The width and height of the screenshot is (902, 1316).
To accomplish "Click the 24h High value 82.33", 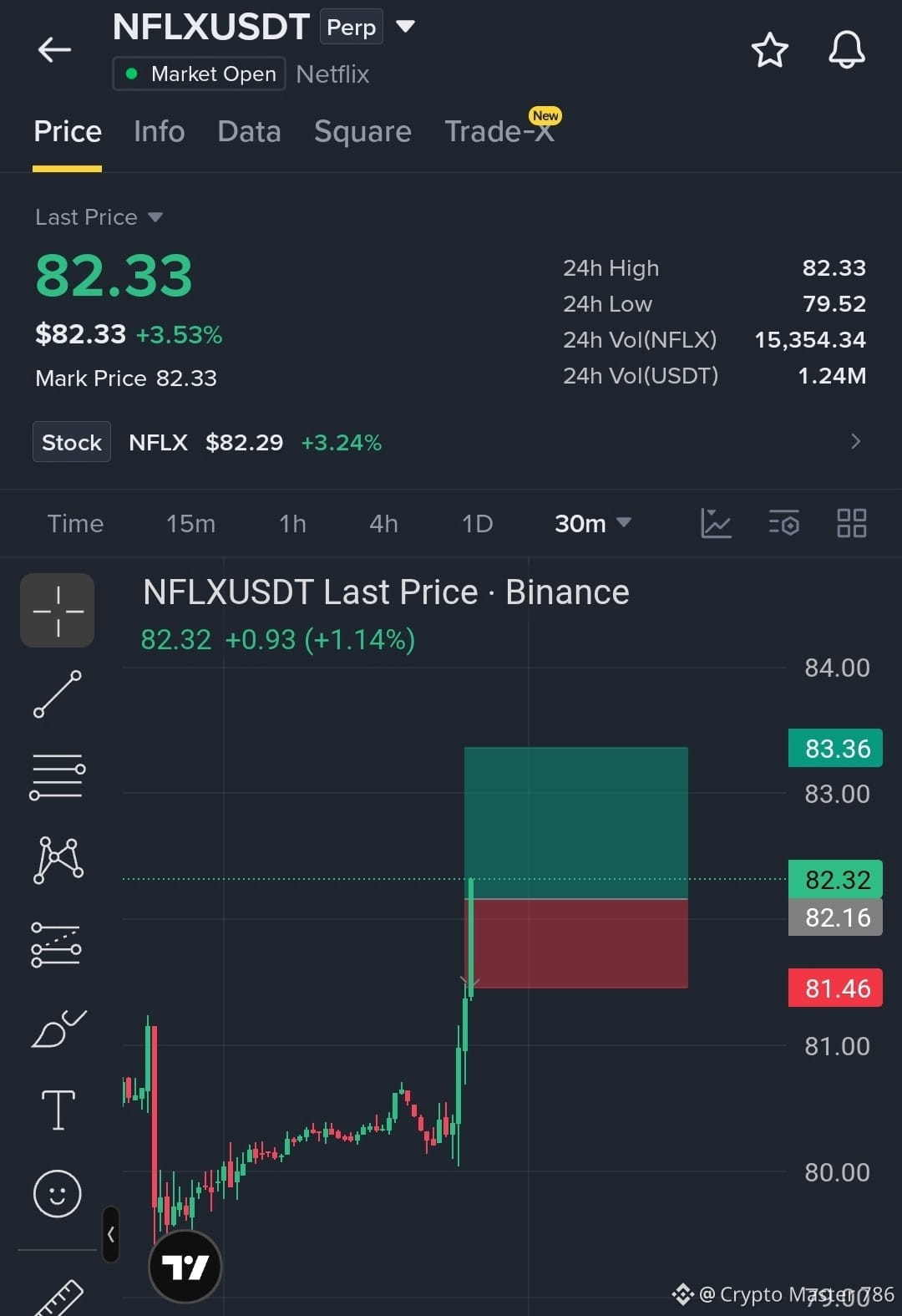I will [x=834, y=268].
